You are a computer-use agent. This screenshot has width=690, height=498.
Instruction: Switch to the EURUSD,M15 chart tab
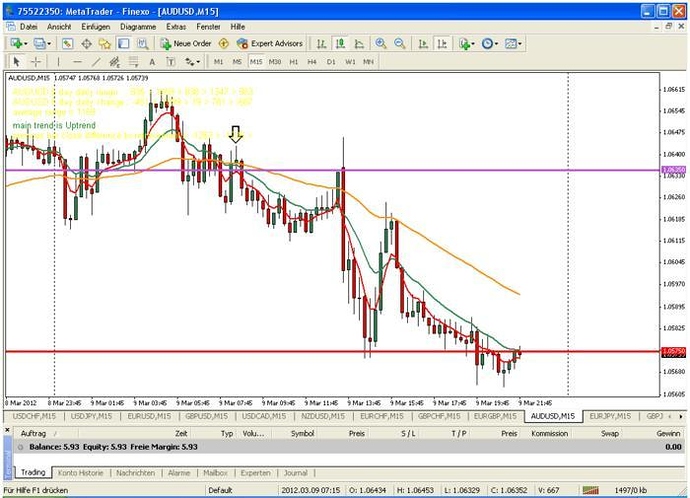click(149, 416)
